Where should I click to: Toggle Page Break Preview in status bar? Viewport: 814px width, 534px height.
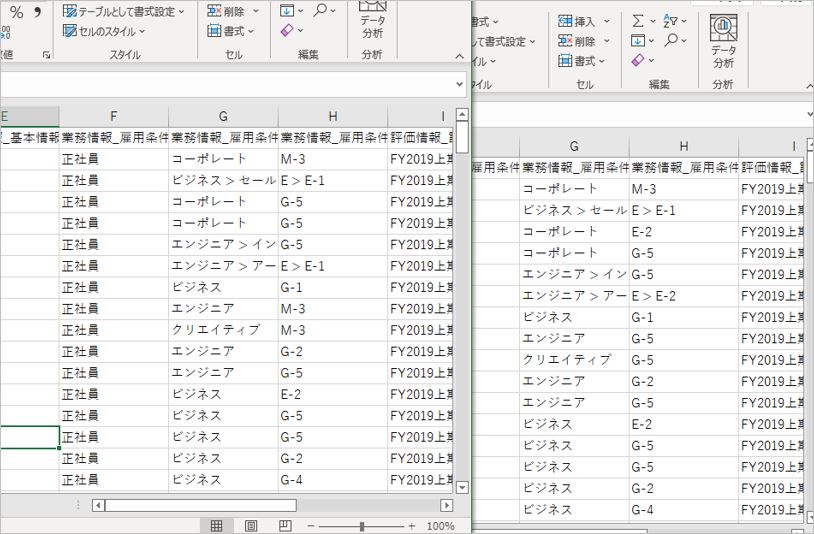[x=285, y=525]
